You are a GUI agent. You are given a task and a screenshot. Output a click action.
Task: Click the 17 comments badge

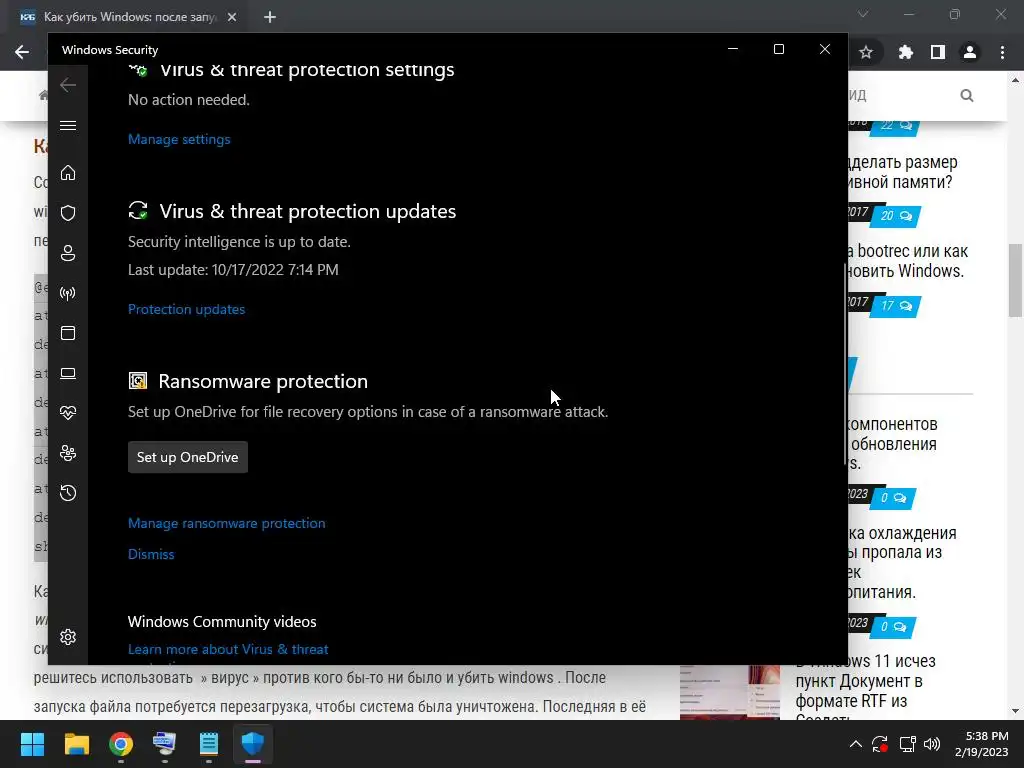click(x=896, y=306)
